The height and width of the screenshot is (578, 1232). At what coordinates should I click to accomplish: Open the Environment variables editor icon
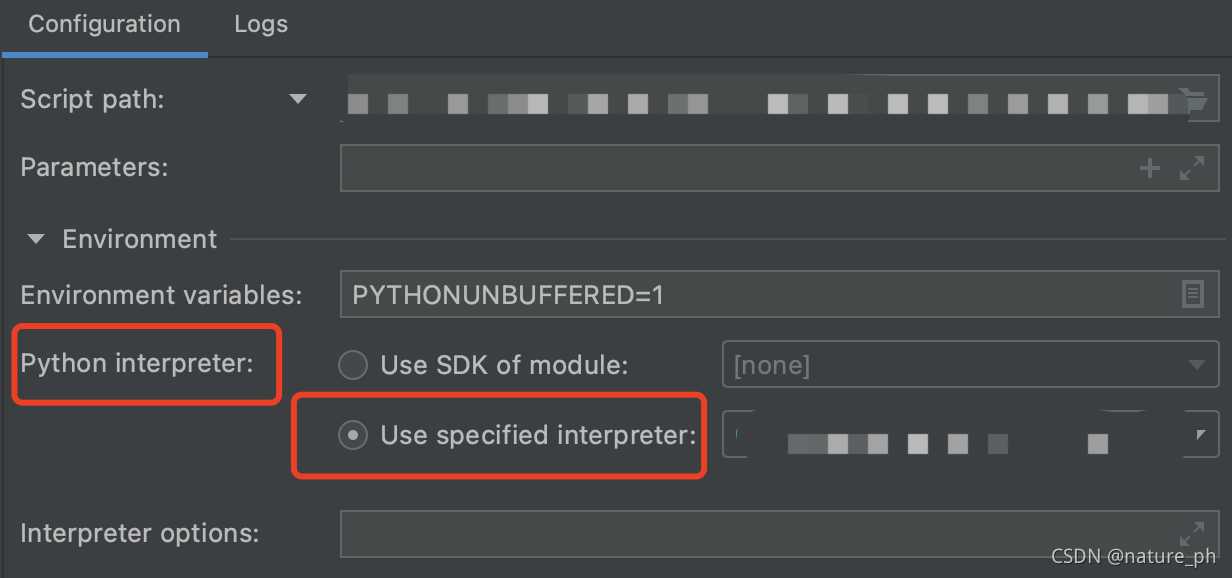coord(1194,294)
